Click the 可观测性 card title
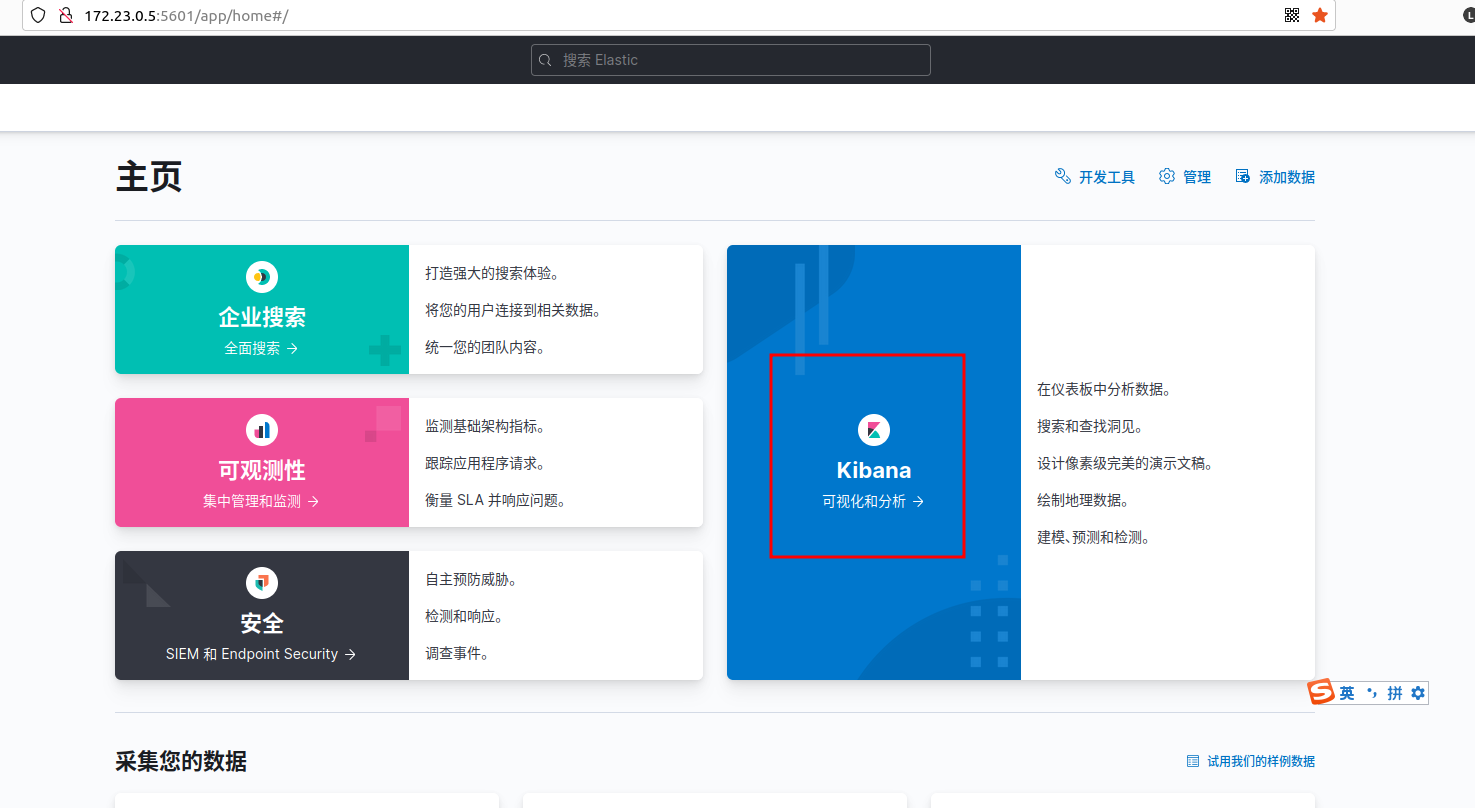This screenshot has width=1475, height=808. pyautogui.click(x=262, y=470)
